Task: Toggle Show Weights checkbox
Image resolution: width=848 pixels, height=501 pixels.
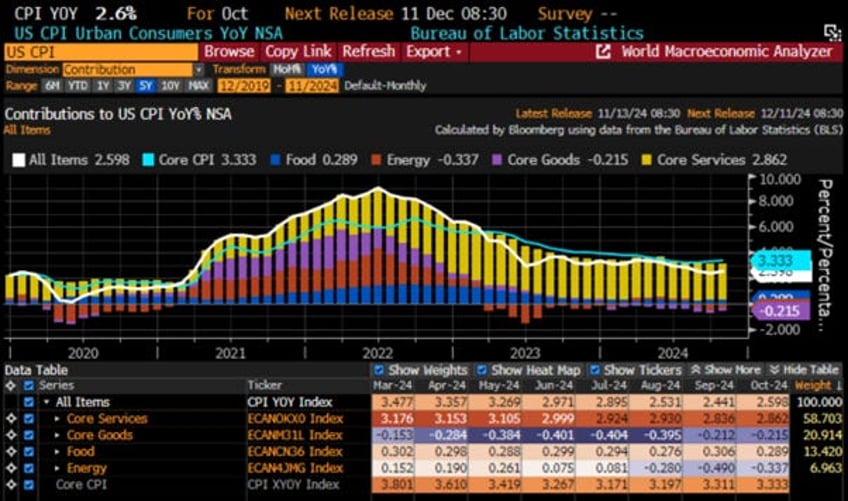Action: pos(379,370)
